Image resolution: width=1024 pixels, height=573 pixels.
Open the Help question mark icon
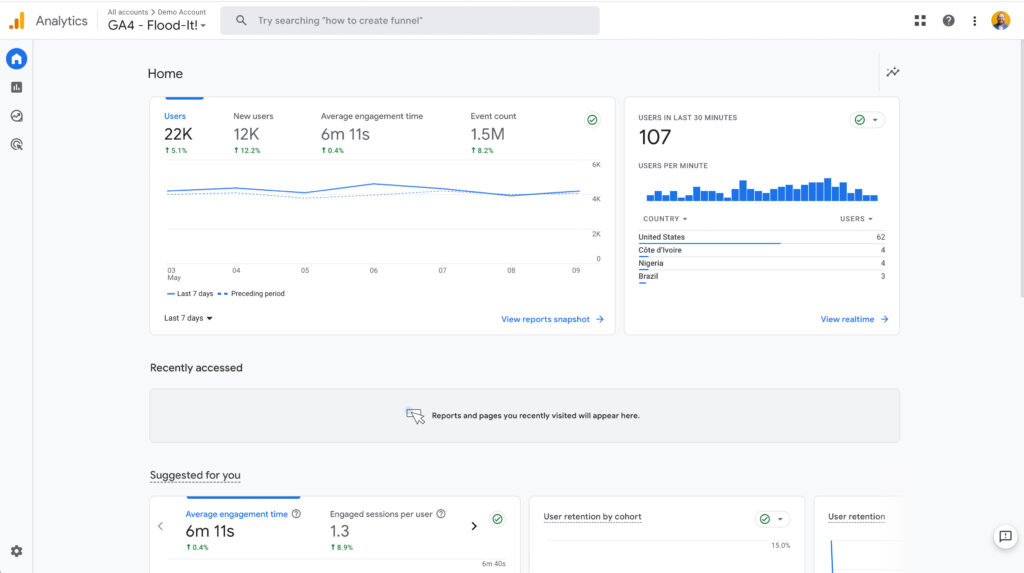[948, 21]
